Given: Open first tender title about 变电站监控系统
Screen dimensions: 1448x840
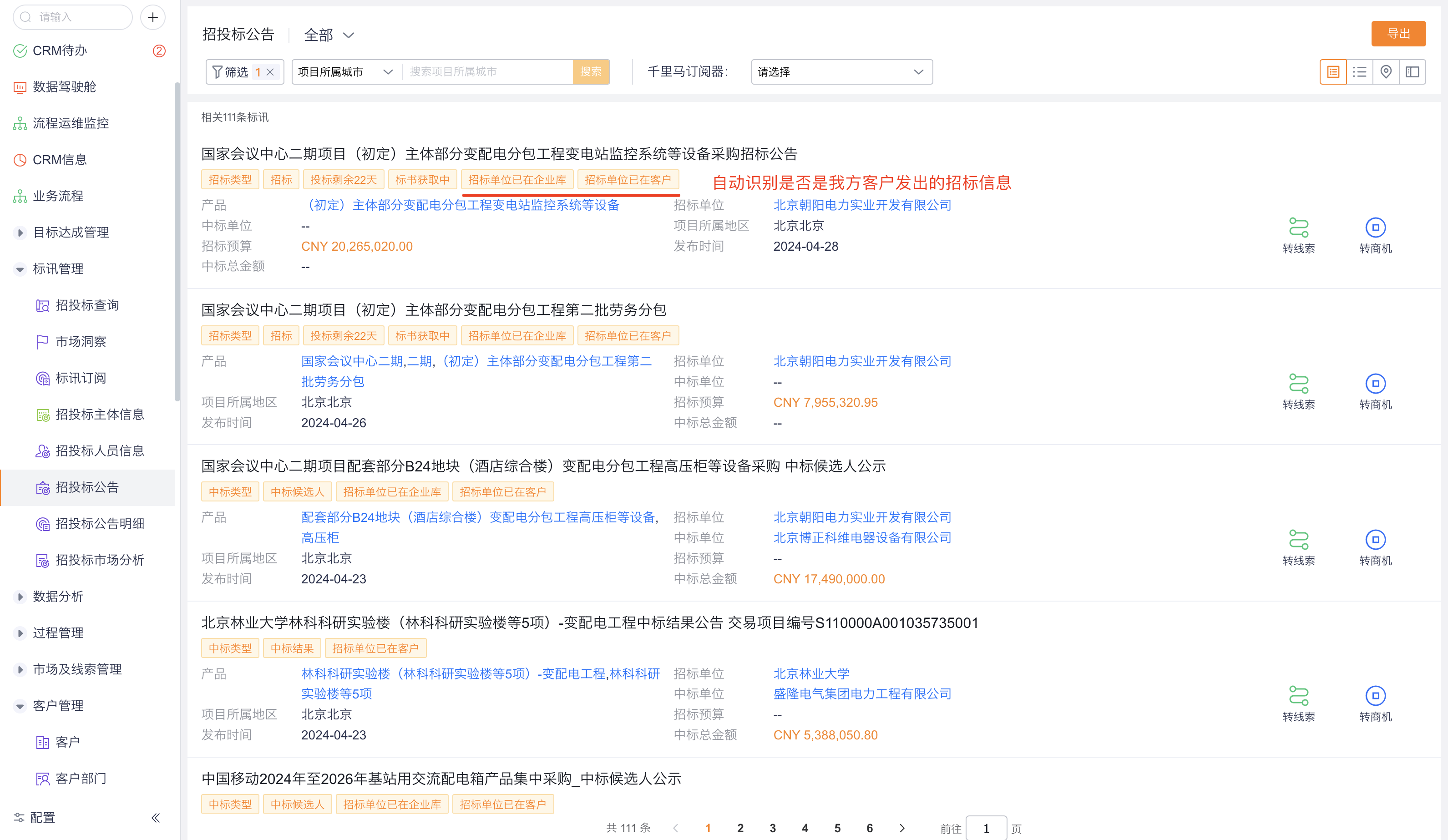Looking at the screenshot, I should (499, 154).
